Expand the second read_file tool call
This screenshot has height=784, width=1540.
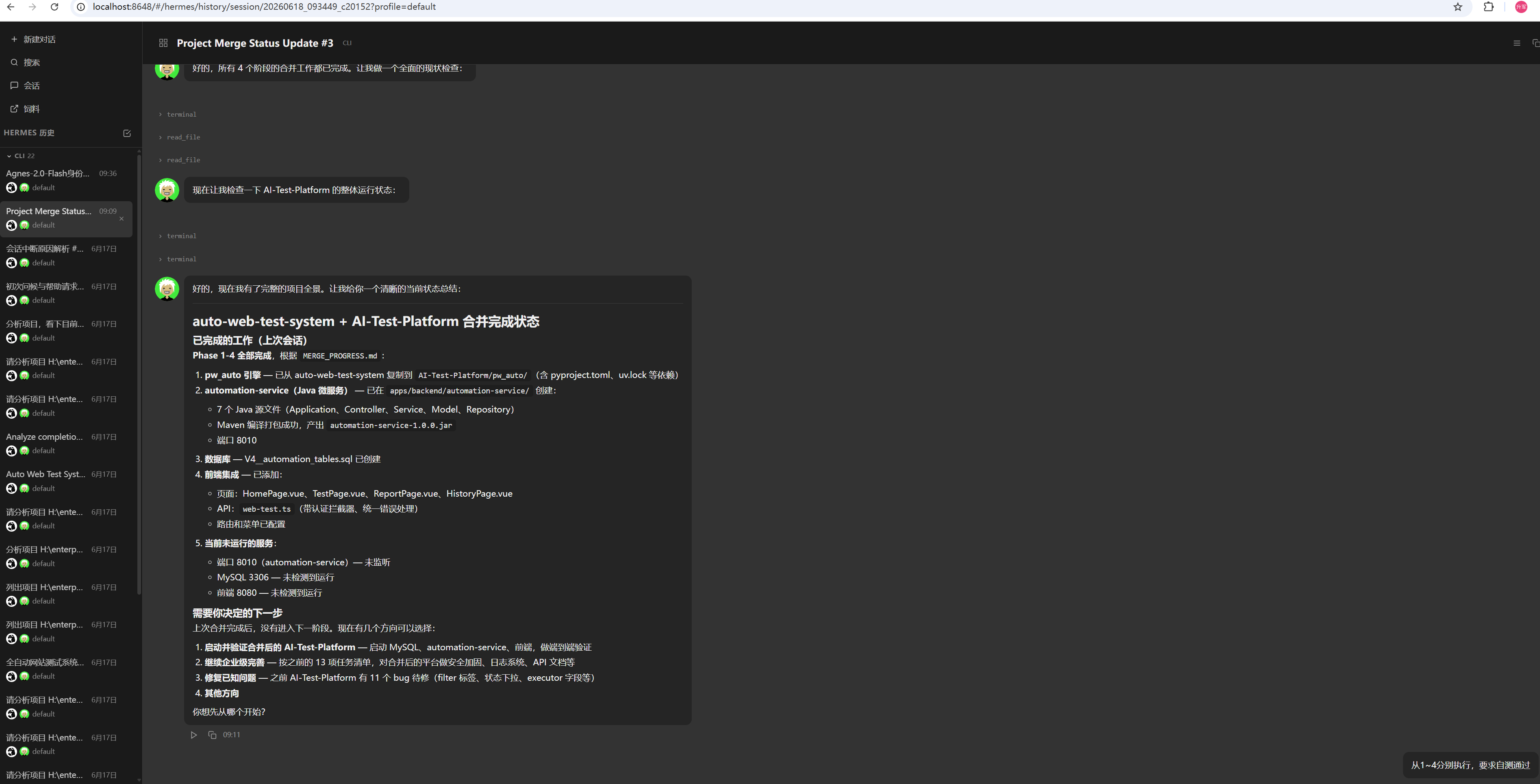179,160
